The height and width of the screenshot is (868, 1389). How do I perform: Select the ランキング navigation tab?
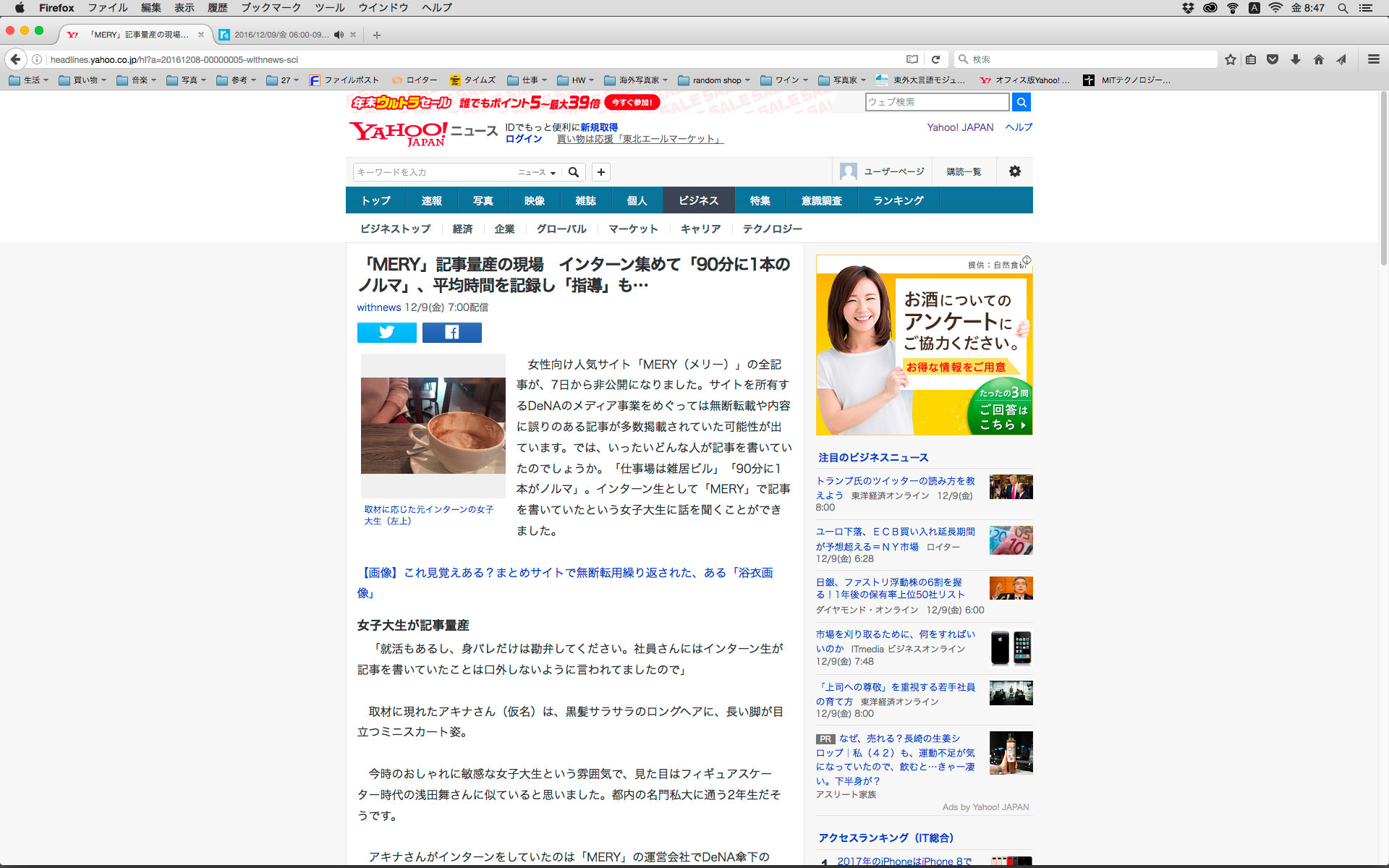tap(898, 200)
